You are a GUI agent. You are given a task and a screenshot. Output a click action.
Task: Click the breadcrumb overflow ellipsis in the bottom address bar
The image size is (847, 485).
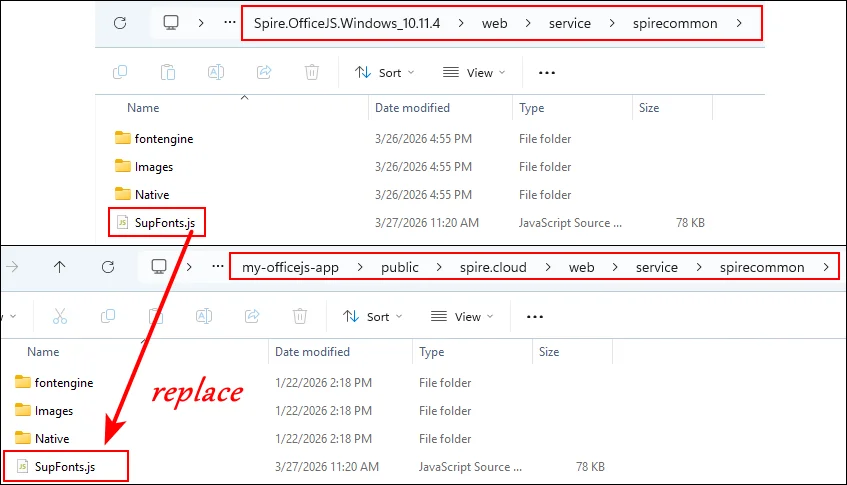pos(218,267)
